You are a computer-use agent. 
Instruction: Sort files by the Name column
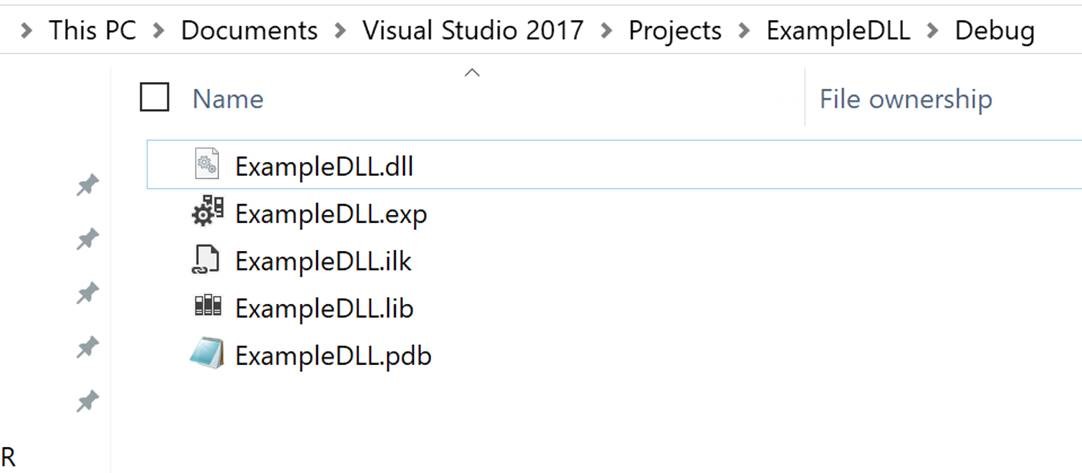228,99
